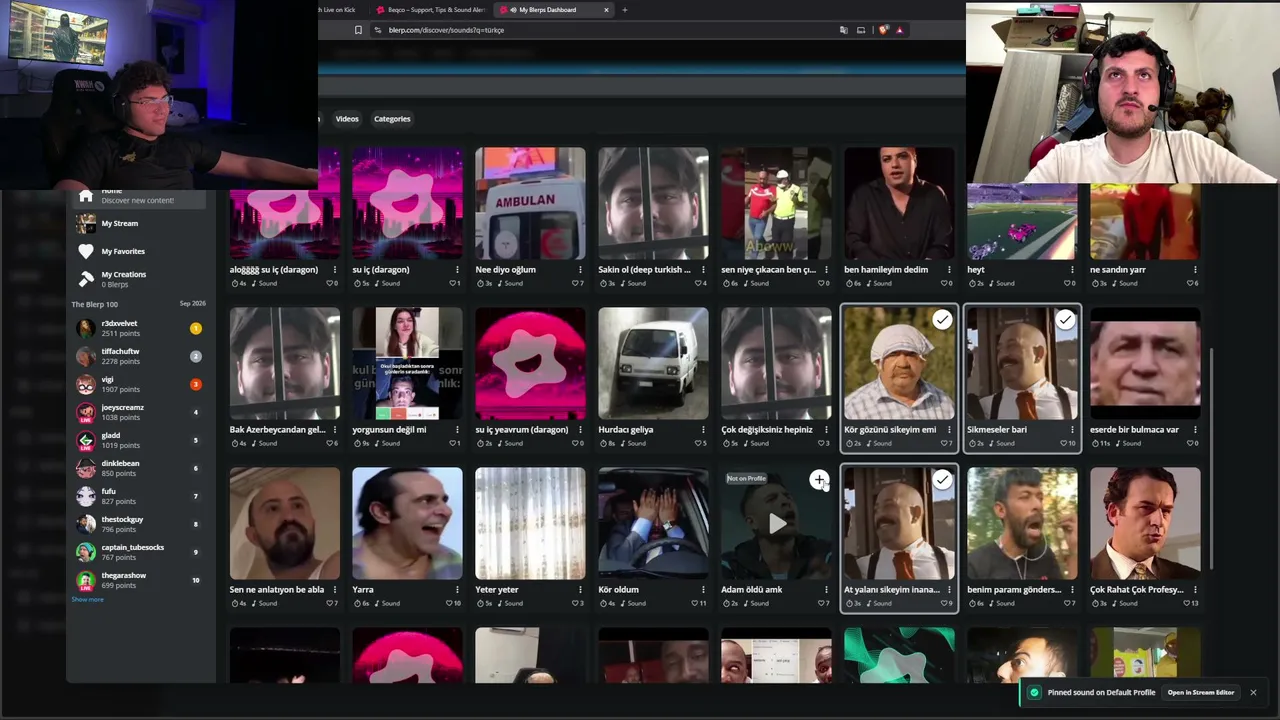1280x720 pixels.
Task: Open the 'benim paramı gönders...' card menu
Action: click(1072, 589)
